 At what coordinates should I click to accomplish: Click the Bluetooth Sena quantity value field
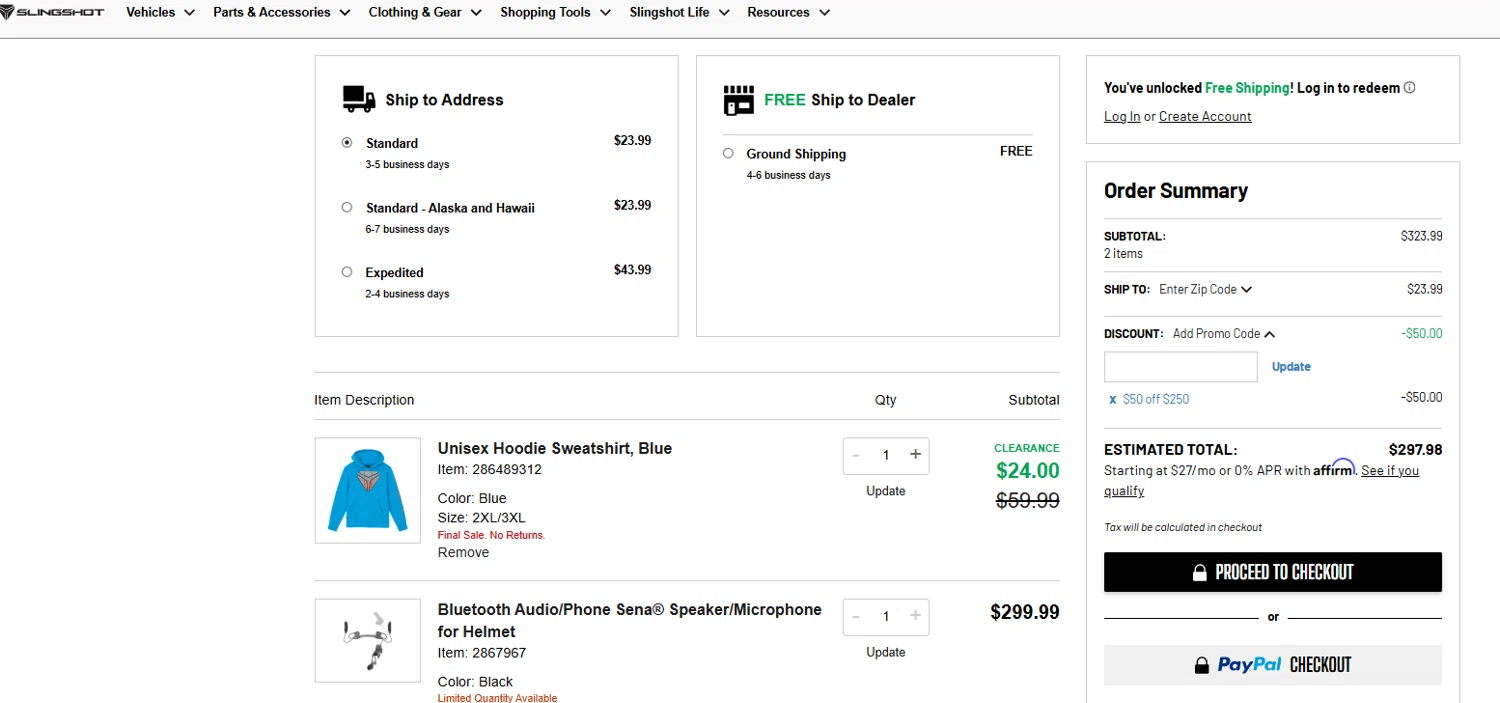pos(886,616)
